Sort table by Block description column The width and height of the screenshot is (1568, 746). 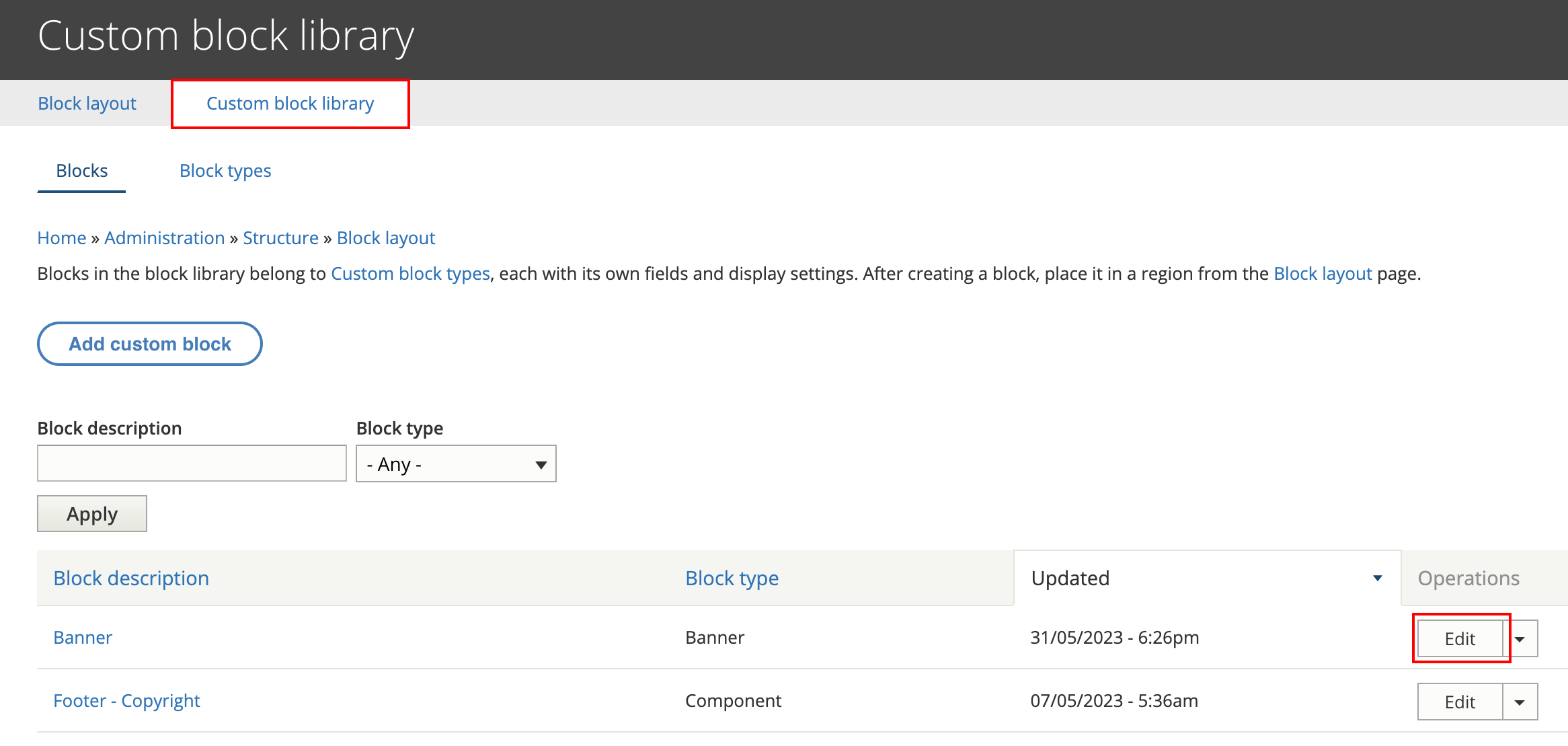[x=131, y=579]
